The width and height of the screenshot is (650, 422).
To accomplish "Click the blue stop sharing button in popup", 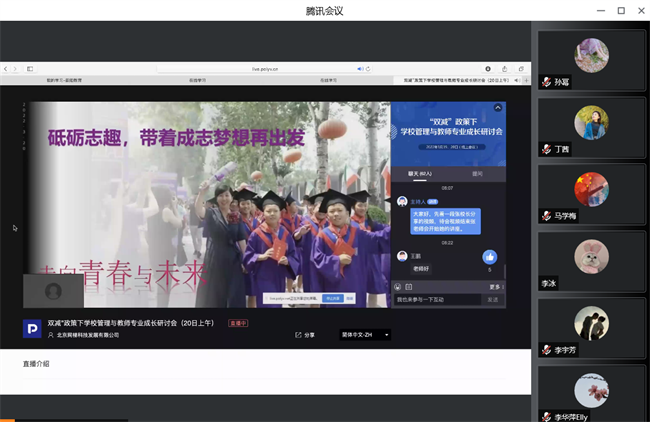I will pyautogui.click(x=333, y=298).
